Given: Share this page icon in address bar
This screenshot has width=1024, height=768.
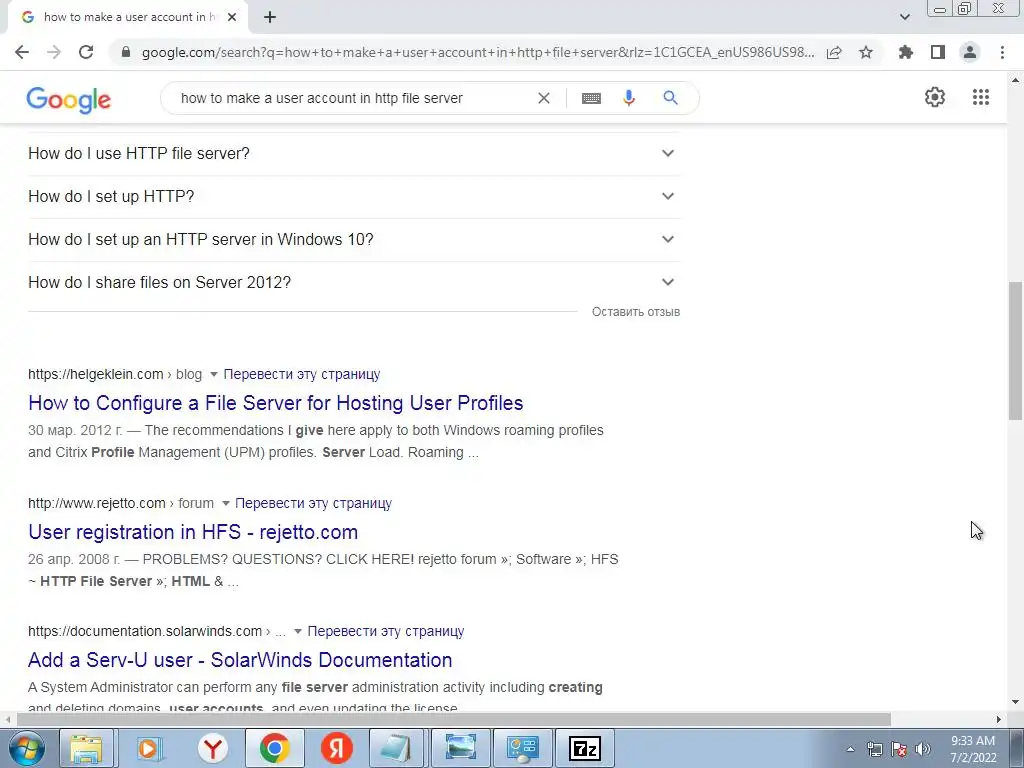Looking at the screenshot, I should tap(834, 52).
